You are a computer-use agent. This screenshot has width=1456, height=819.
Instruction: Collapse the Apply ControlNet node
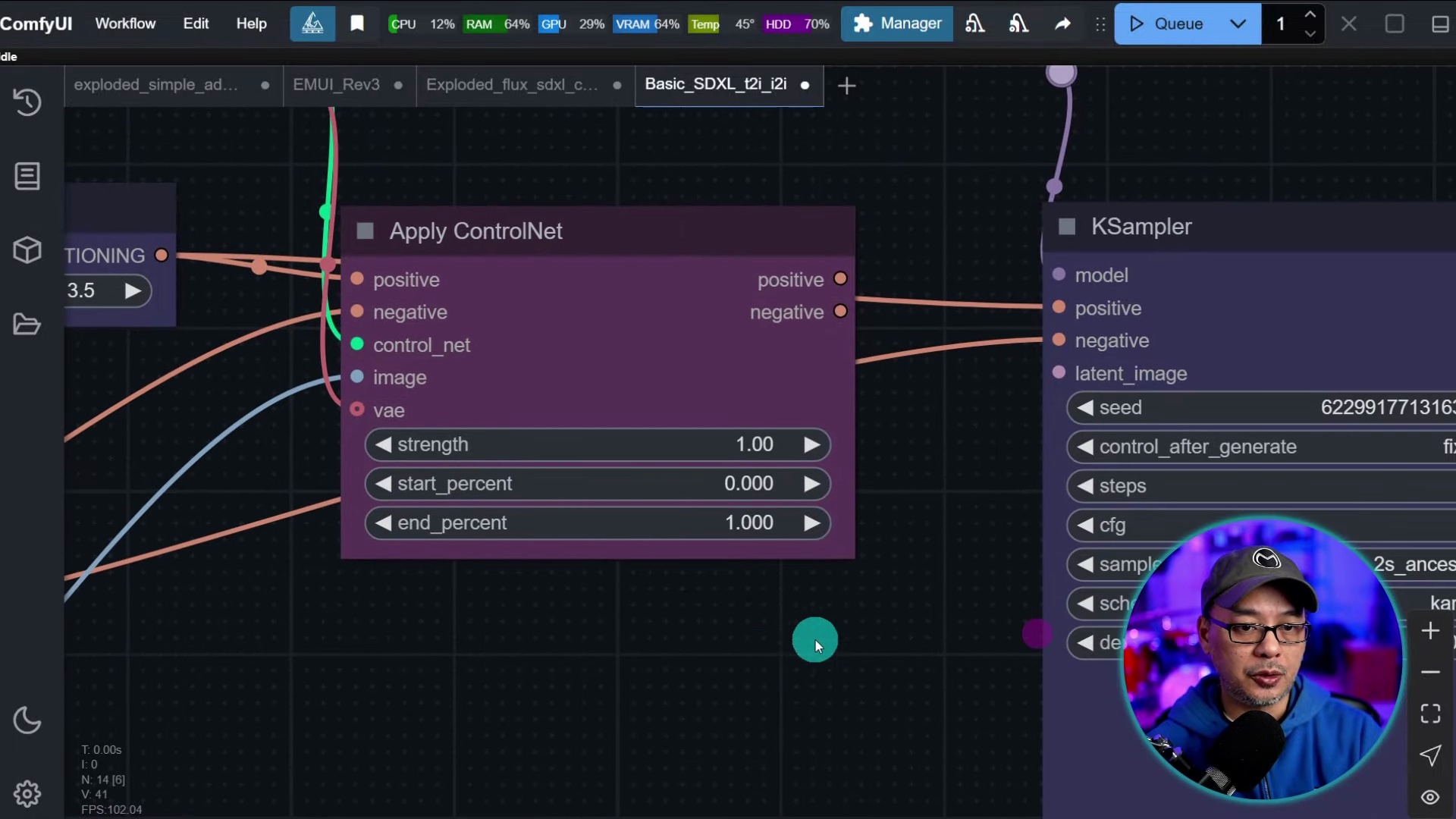pos(366,231)
